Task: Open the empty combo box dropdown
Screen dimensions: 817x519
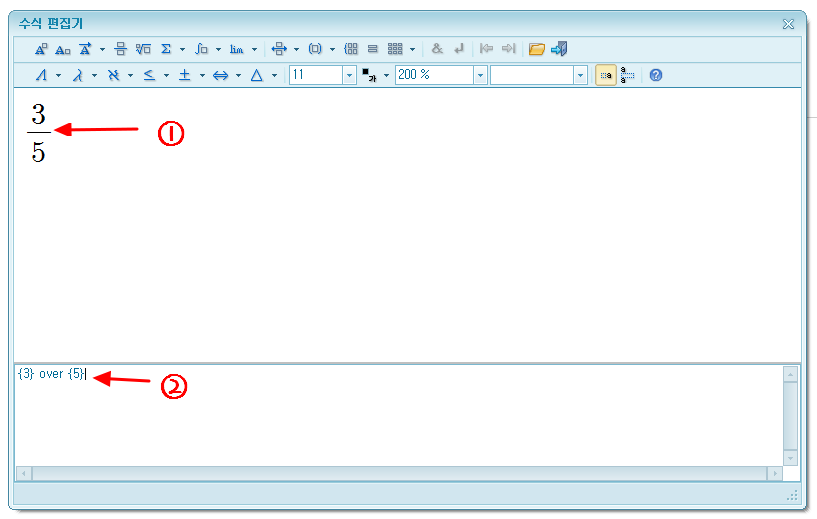Action: click(580, 76)
